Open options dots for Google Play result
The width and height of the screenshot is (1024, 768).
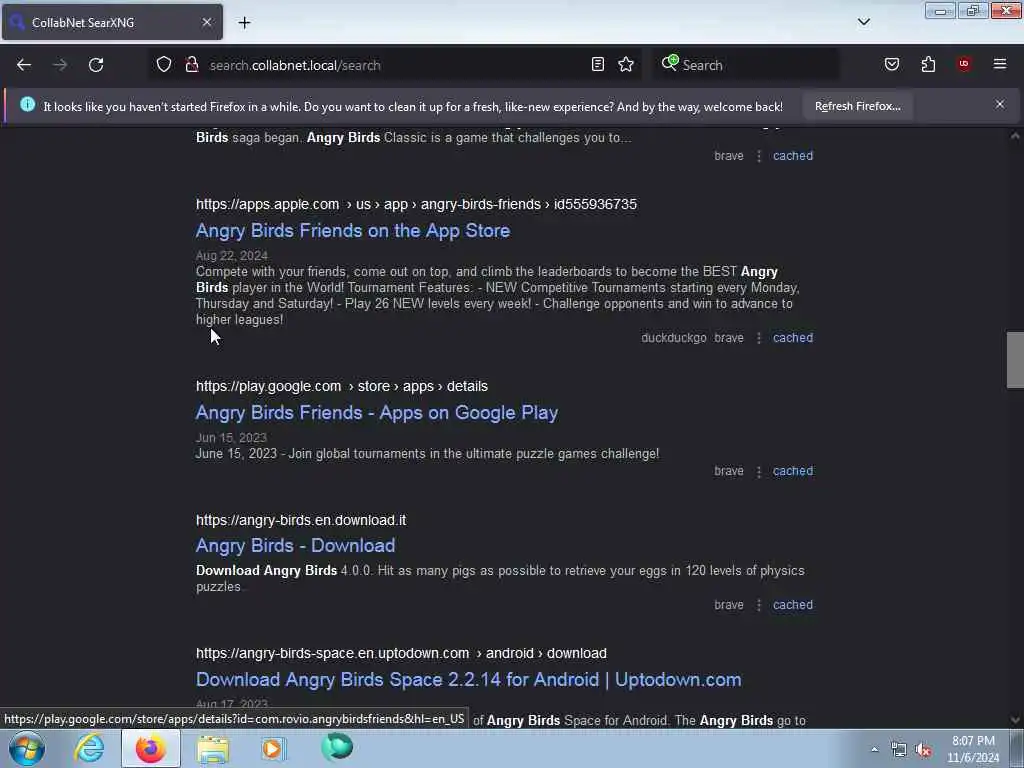pyautogui.click(x=759, y=471)
